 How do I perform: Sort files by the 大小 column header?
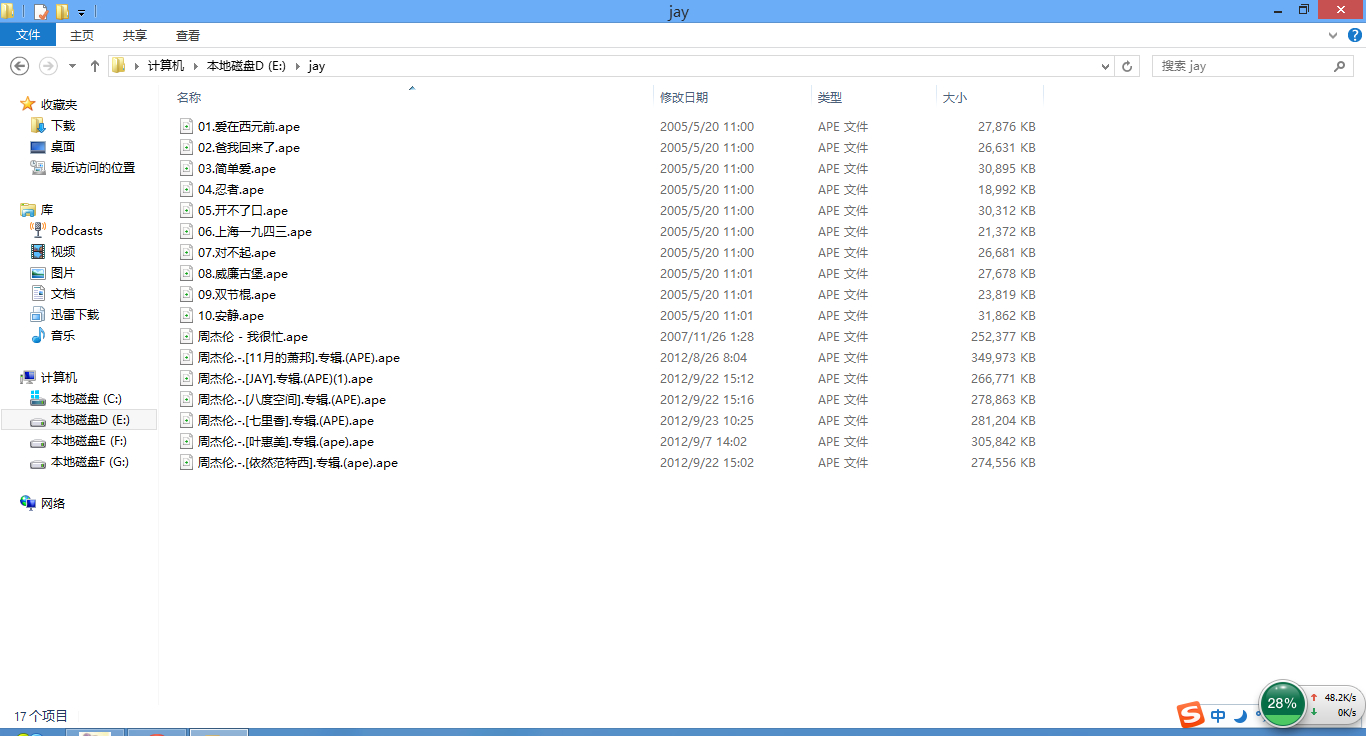point(955,97)
